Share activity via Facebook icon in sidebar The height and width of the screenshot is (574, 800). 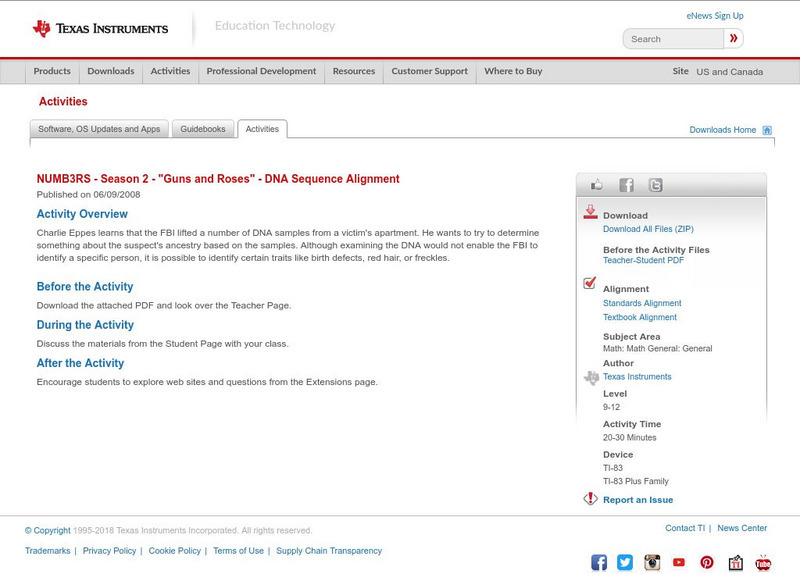626,185
